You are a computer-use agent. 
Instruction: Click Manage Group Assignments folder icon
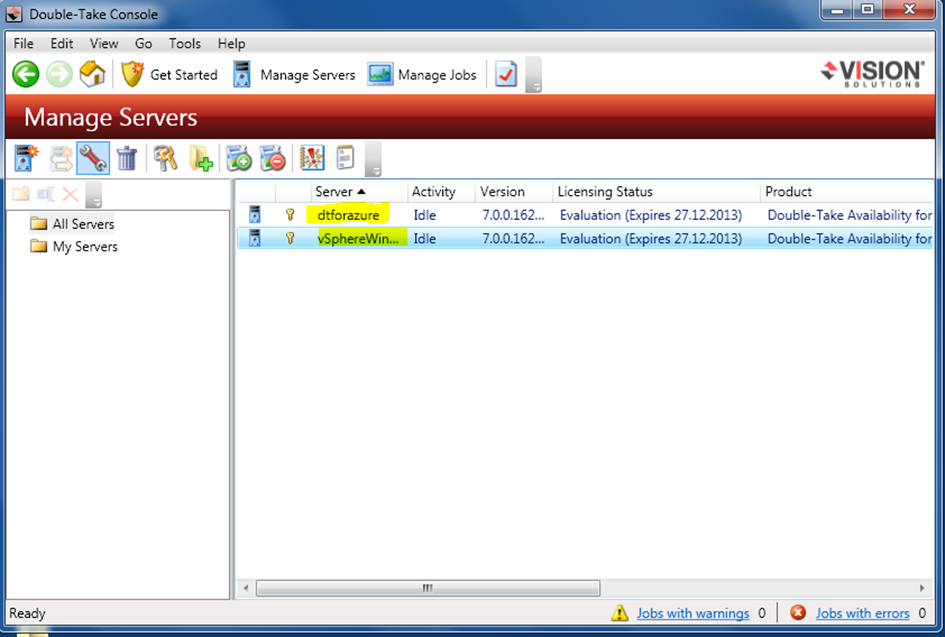200,158
